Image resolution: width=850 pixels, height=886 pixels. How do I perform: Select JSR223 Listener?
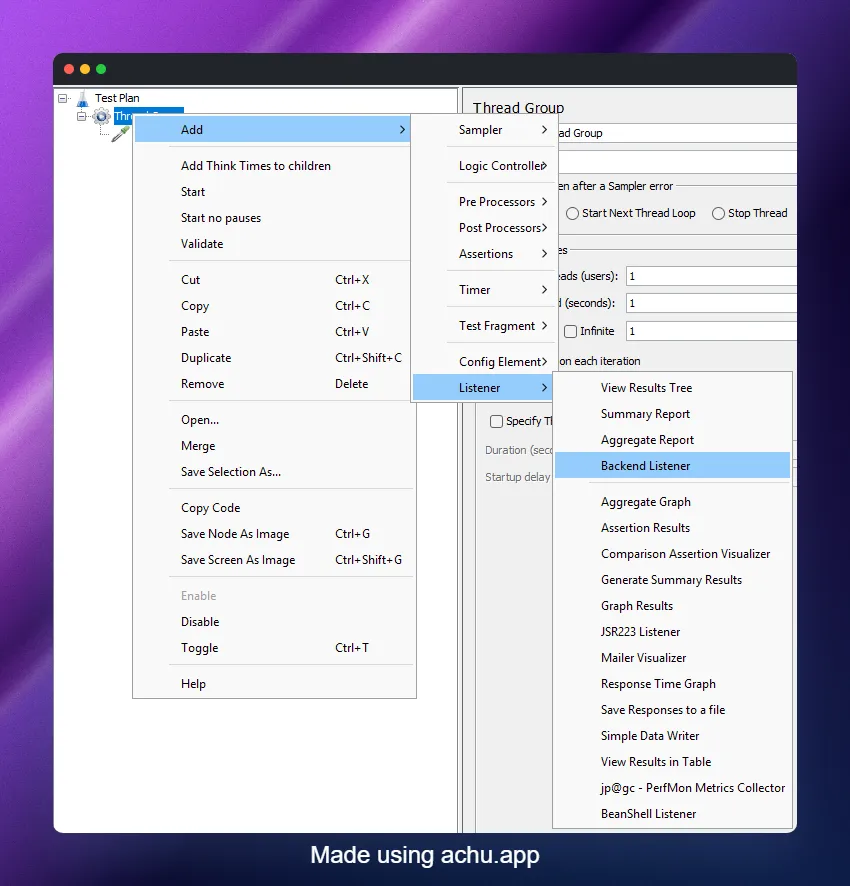[673, 632]
